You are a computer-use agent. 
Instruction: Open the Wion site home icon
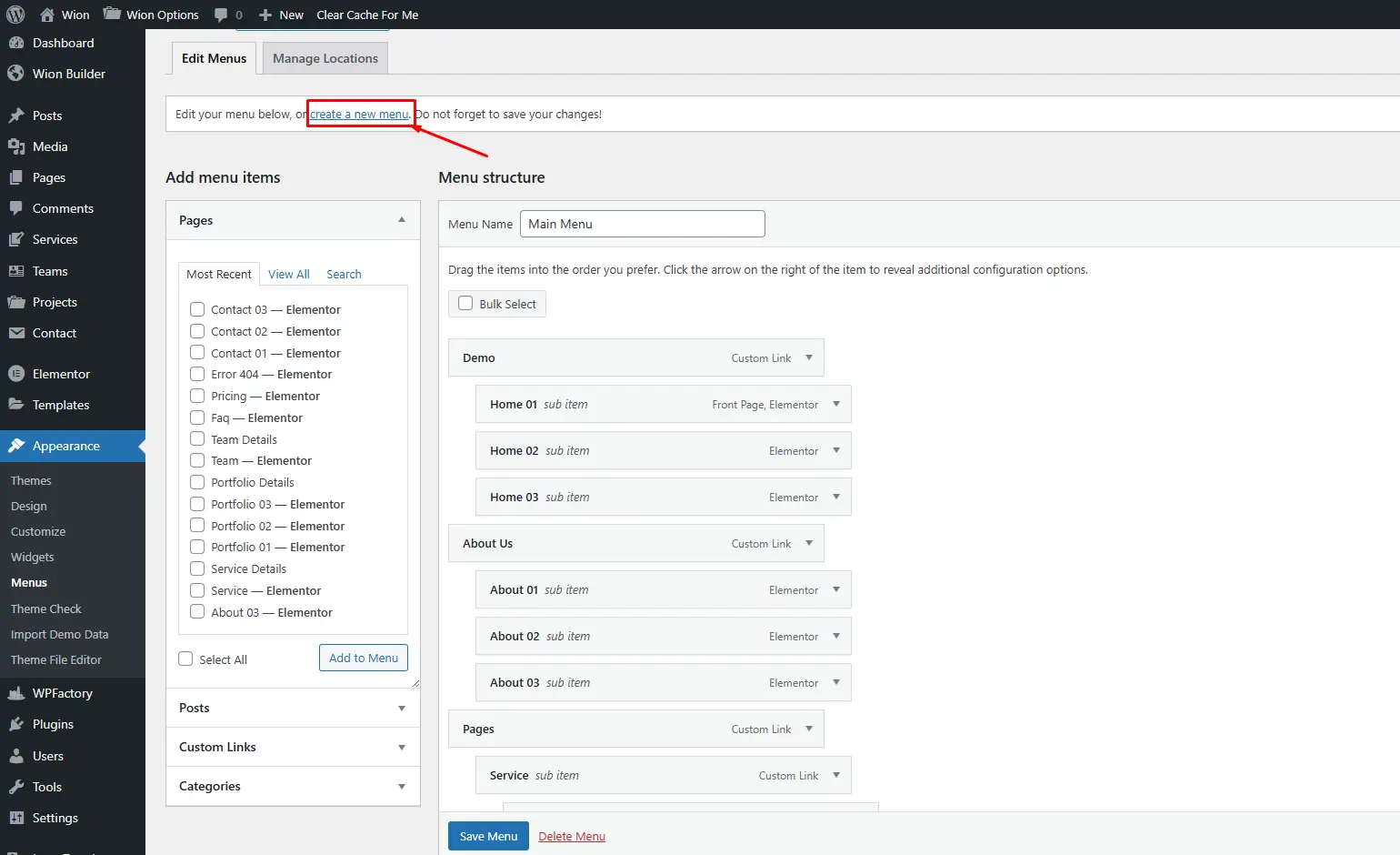coord(47,15)
